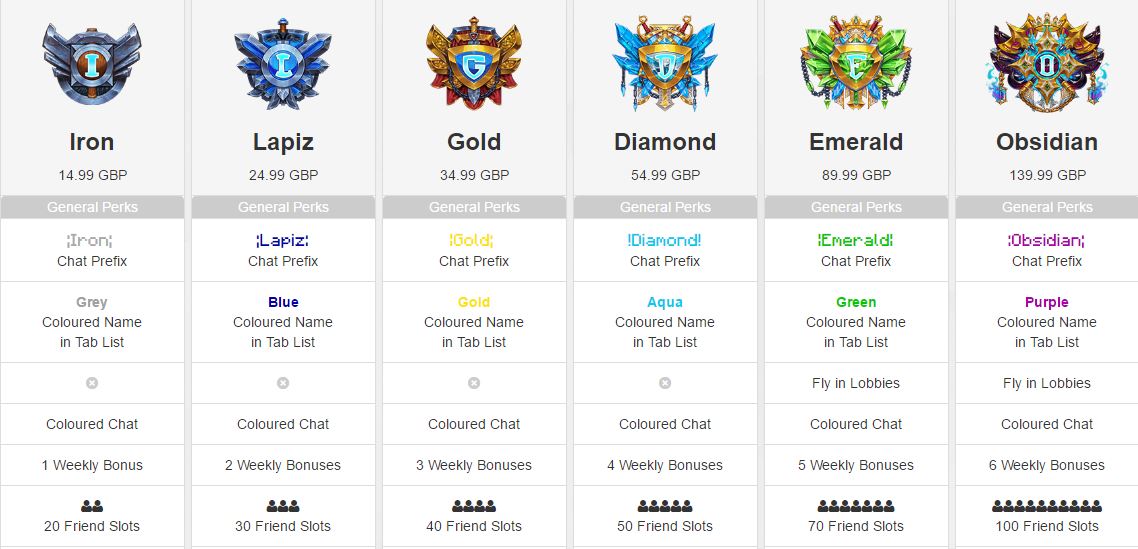Click the purple Obsidian chat prefix sample
1138x549 pixels.
[x=1047, y=240]
